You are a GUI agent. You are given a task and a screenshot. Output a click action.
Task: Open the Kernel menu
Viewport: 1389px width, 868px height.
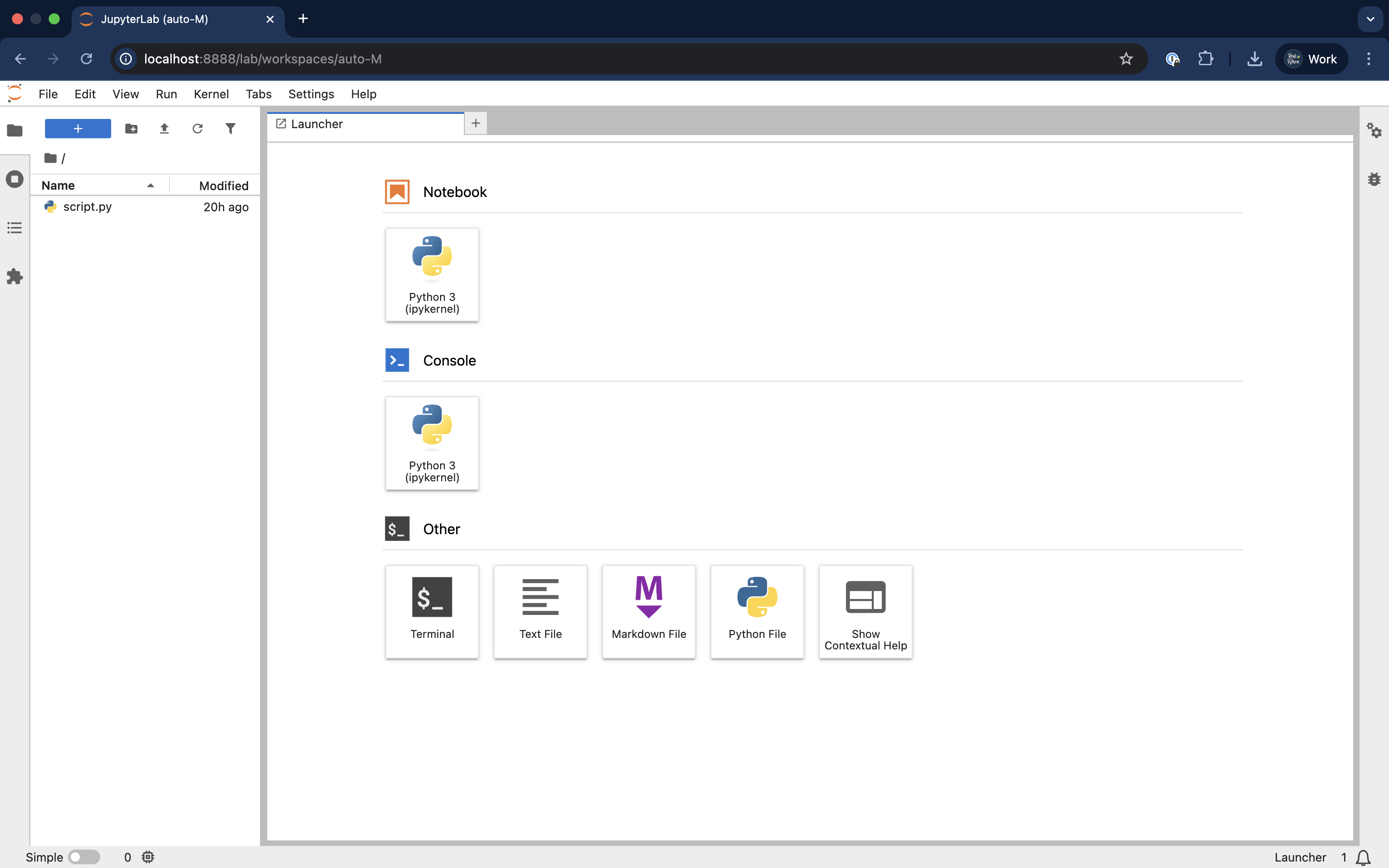211,94
